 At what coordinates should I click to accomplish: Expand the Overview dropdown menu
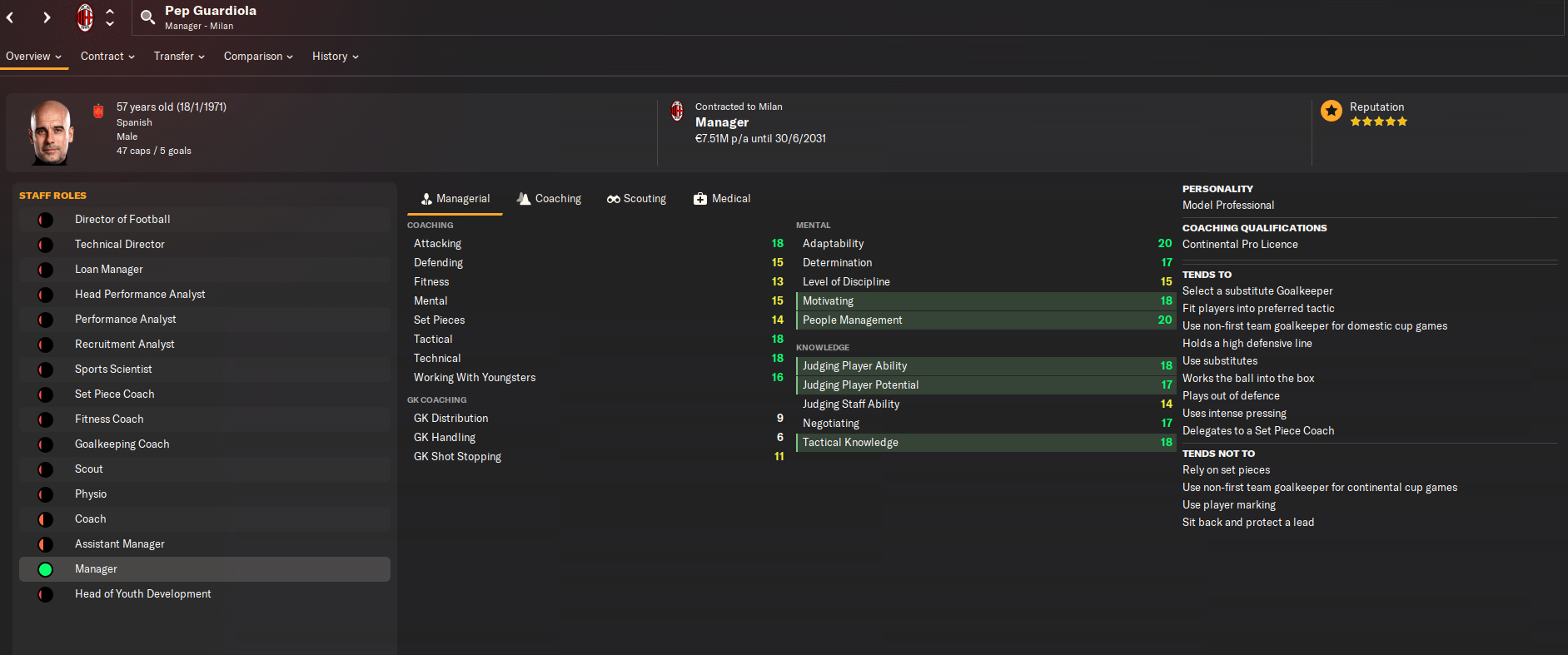coord(34,57)
